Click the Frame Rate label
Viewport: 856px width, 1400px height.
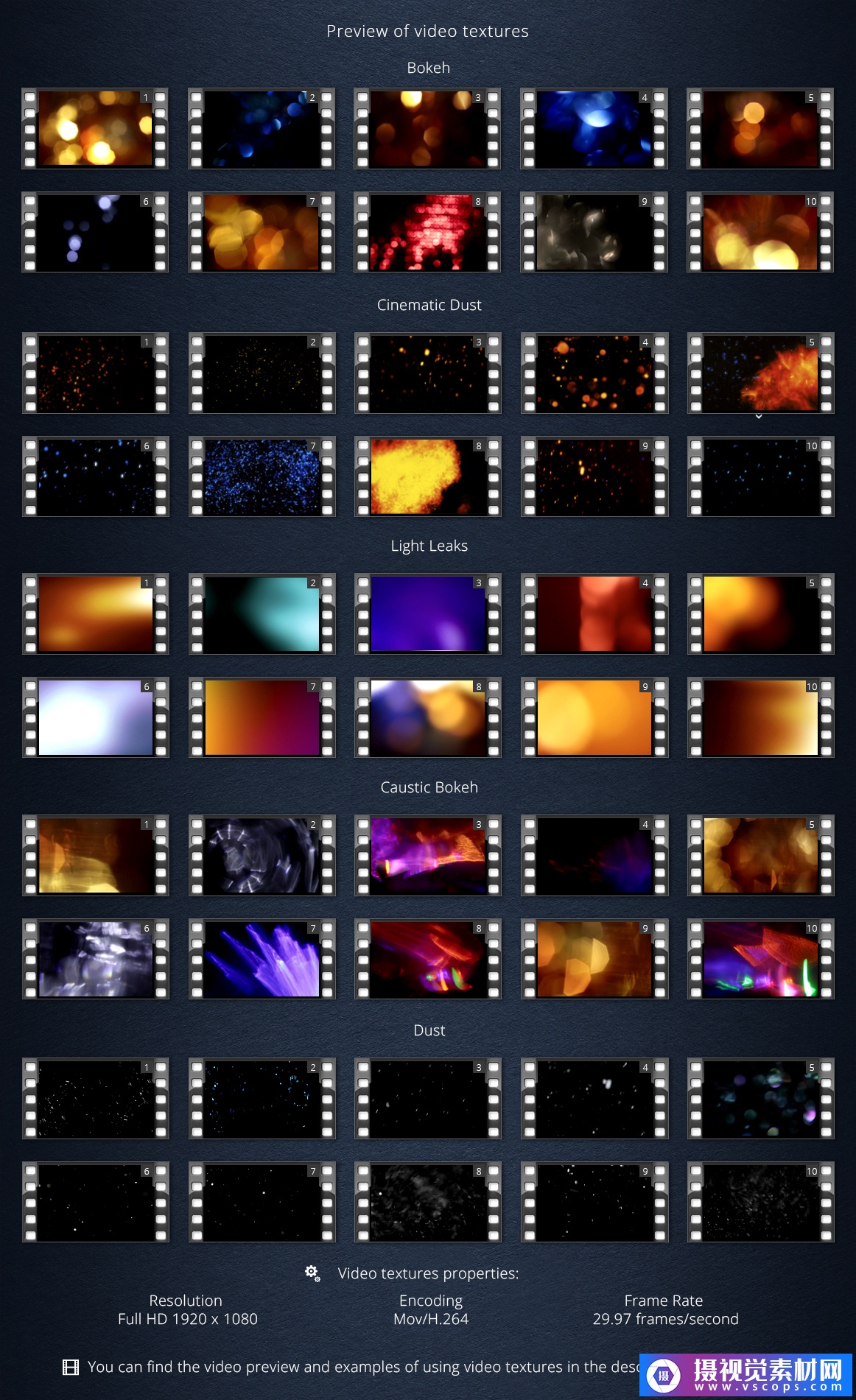point(664,1301)
